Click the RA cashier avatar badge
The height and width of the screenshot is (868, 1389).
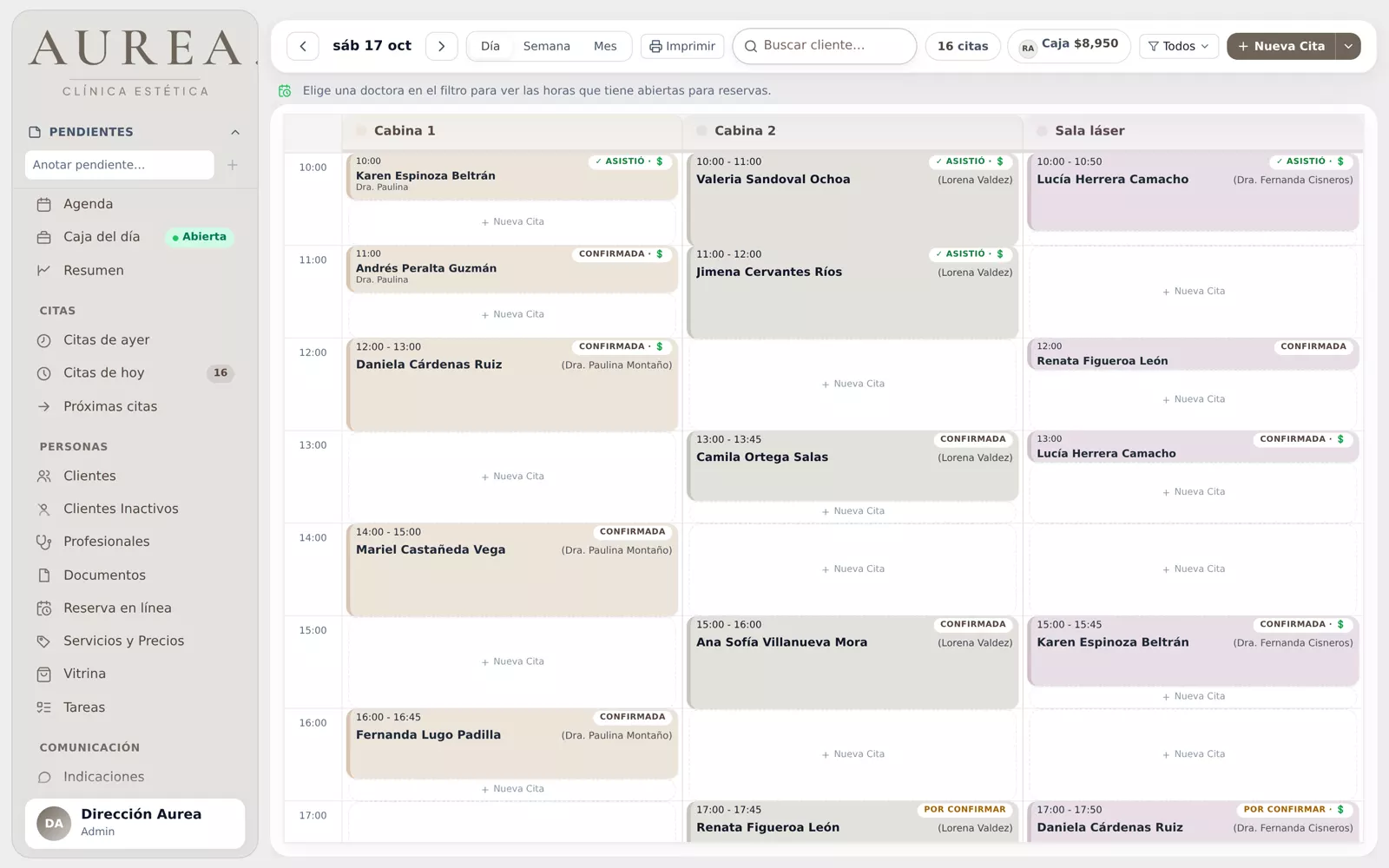pyautogui.click(x=1028, y=48)
